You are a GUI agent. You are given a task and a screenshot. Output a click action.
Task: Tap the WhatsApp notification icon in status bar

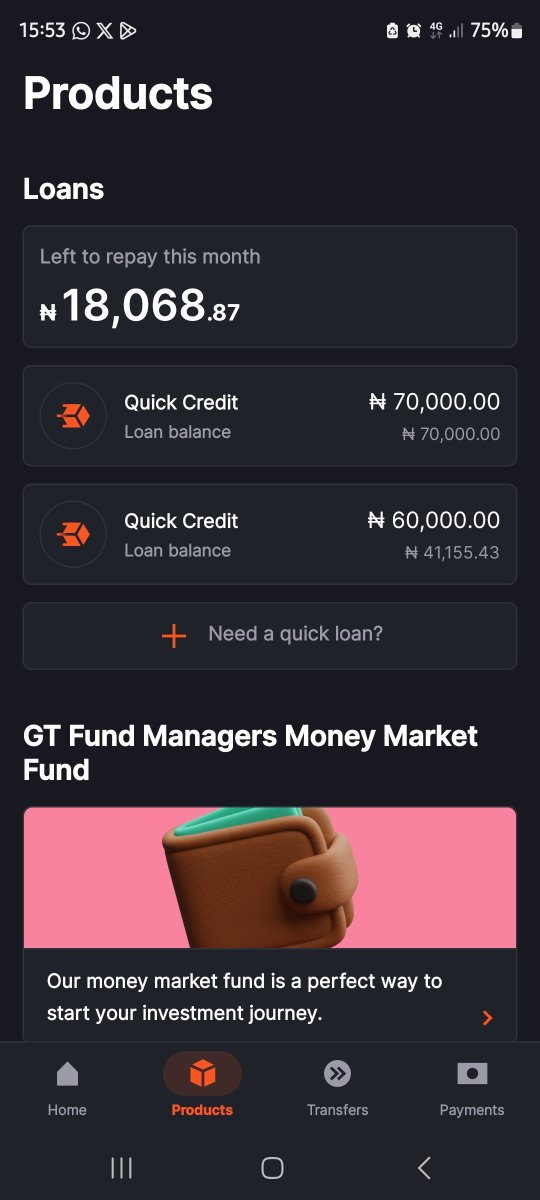(81, 31)
